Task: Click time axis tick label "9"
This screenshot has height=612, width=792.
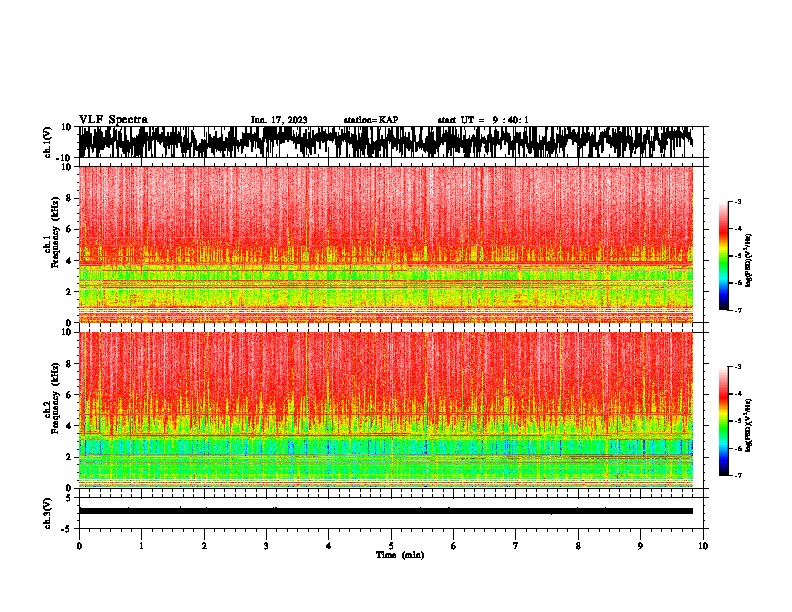Action: [640, 546]
